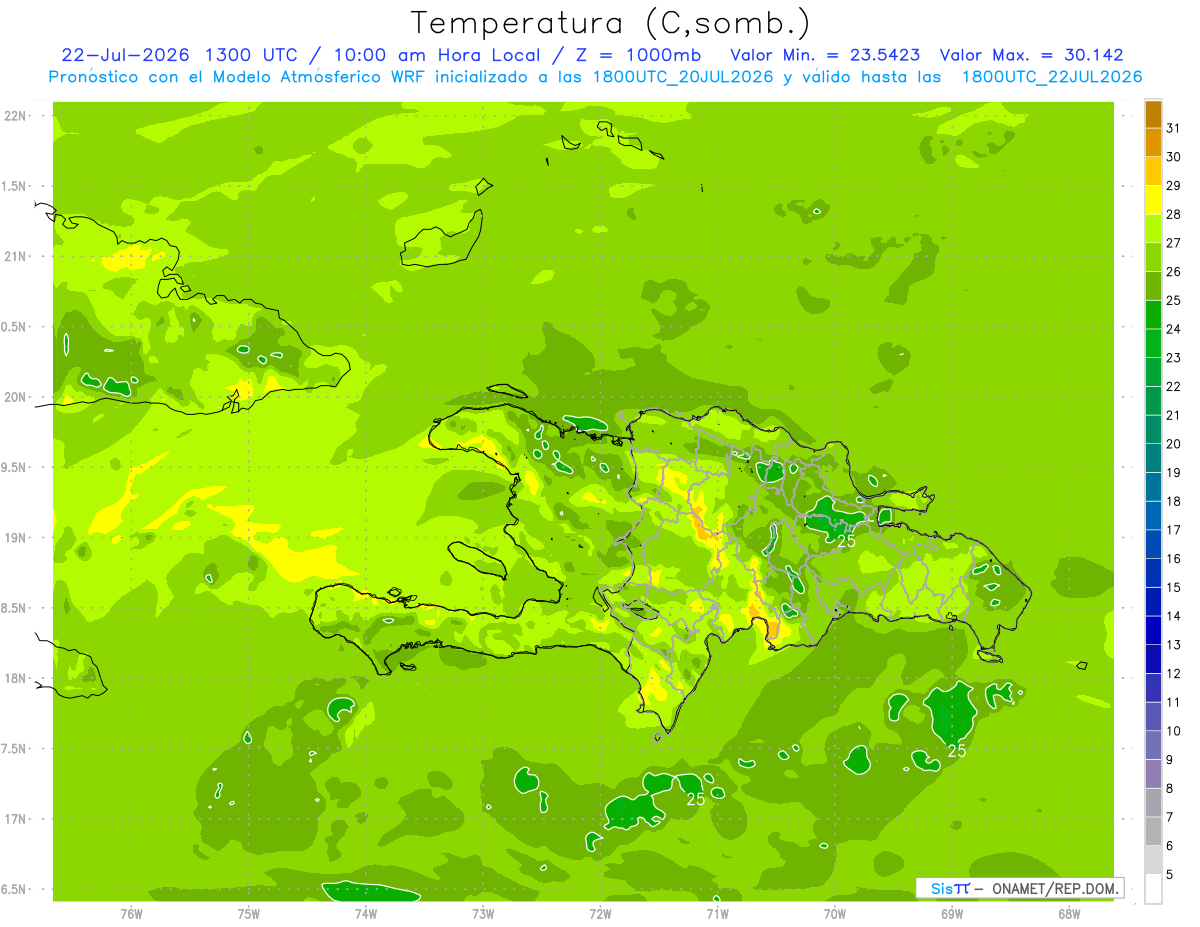Click the "74W" longitude axis label
This screenshot has height=927, width=1200.
(366, 914)
